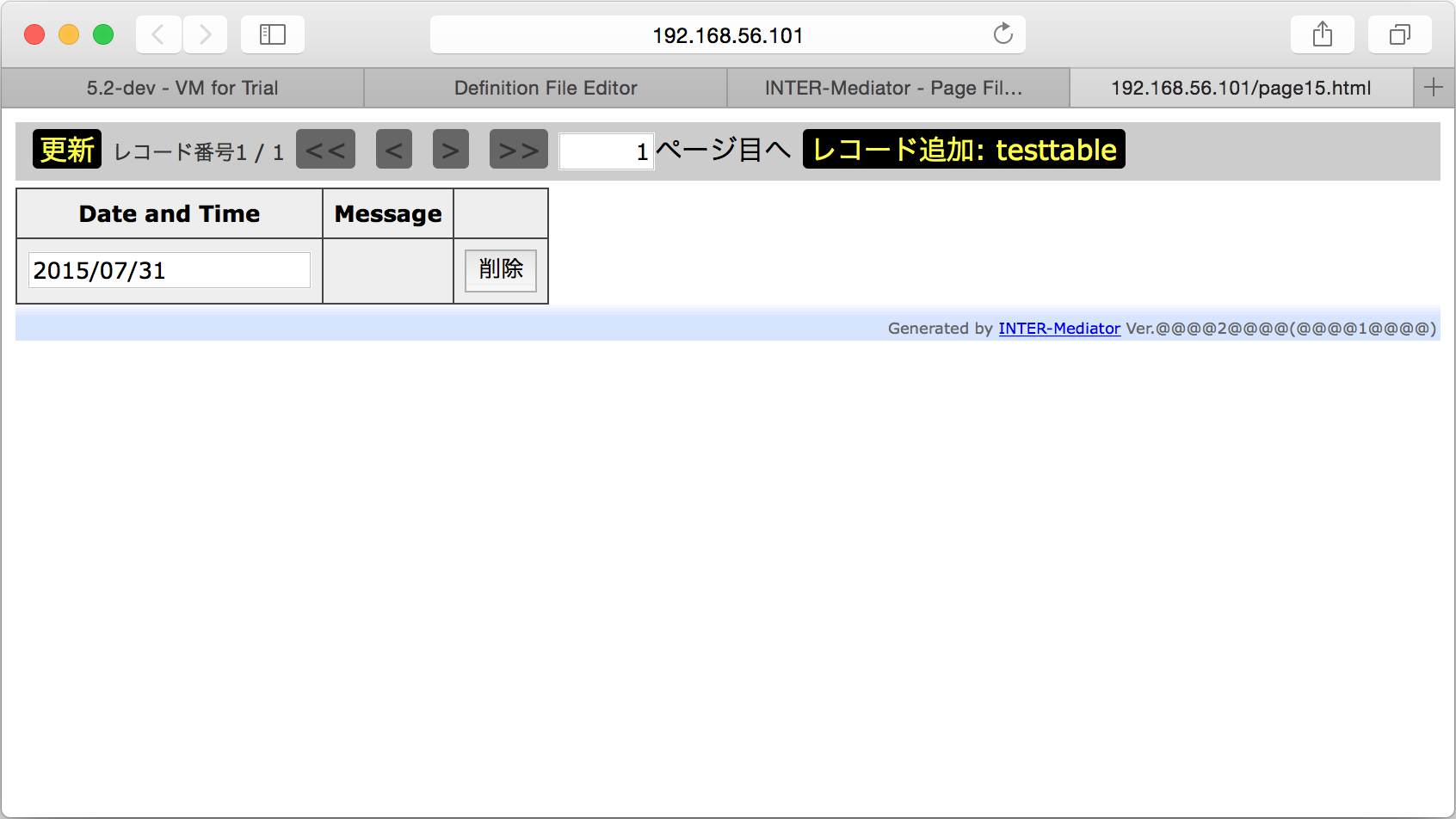Open the Share menu icon

coord(1323,34)
